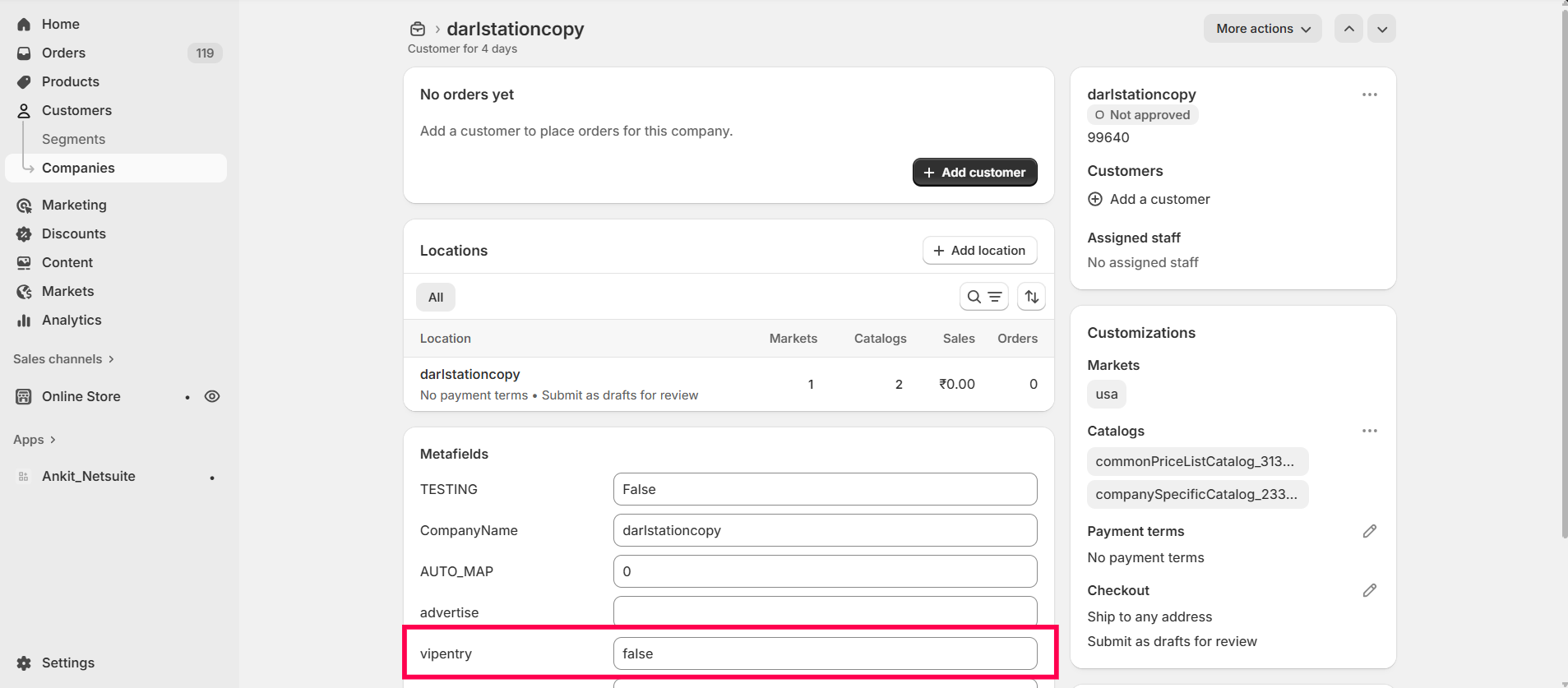Click the Add a customer link
Screen dimensions: 1568x688
pyautogui.click(x=1159, y=199)
